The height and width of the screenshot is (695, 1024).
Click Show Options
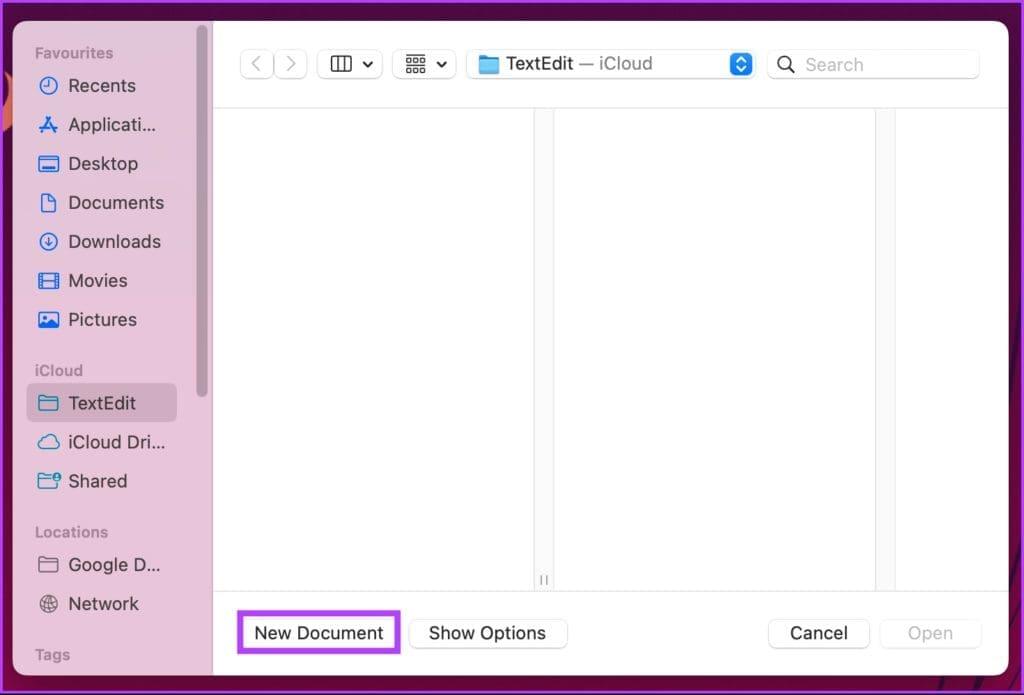[x=487, y=633]
